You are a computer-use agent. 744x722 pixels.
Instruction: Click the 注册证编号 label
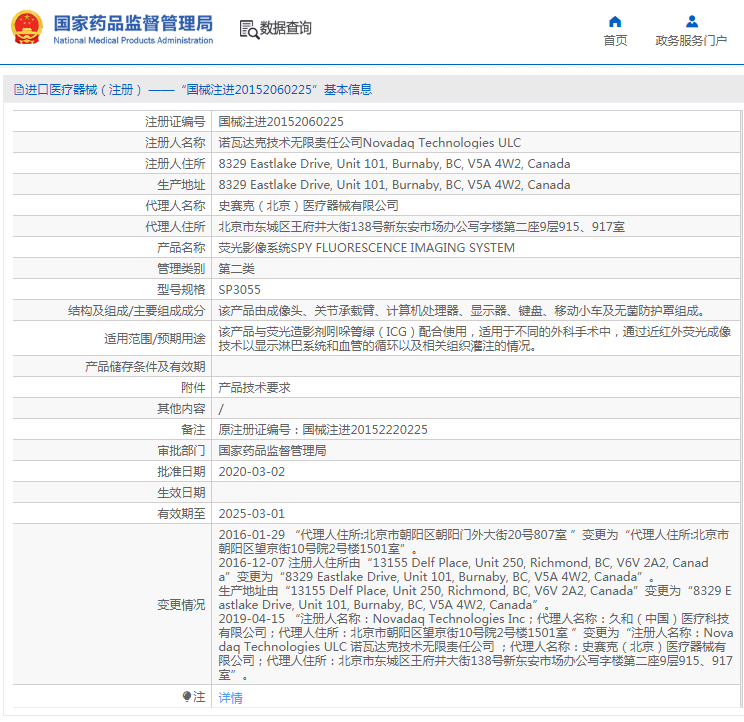click(x=175, y=122)
